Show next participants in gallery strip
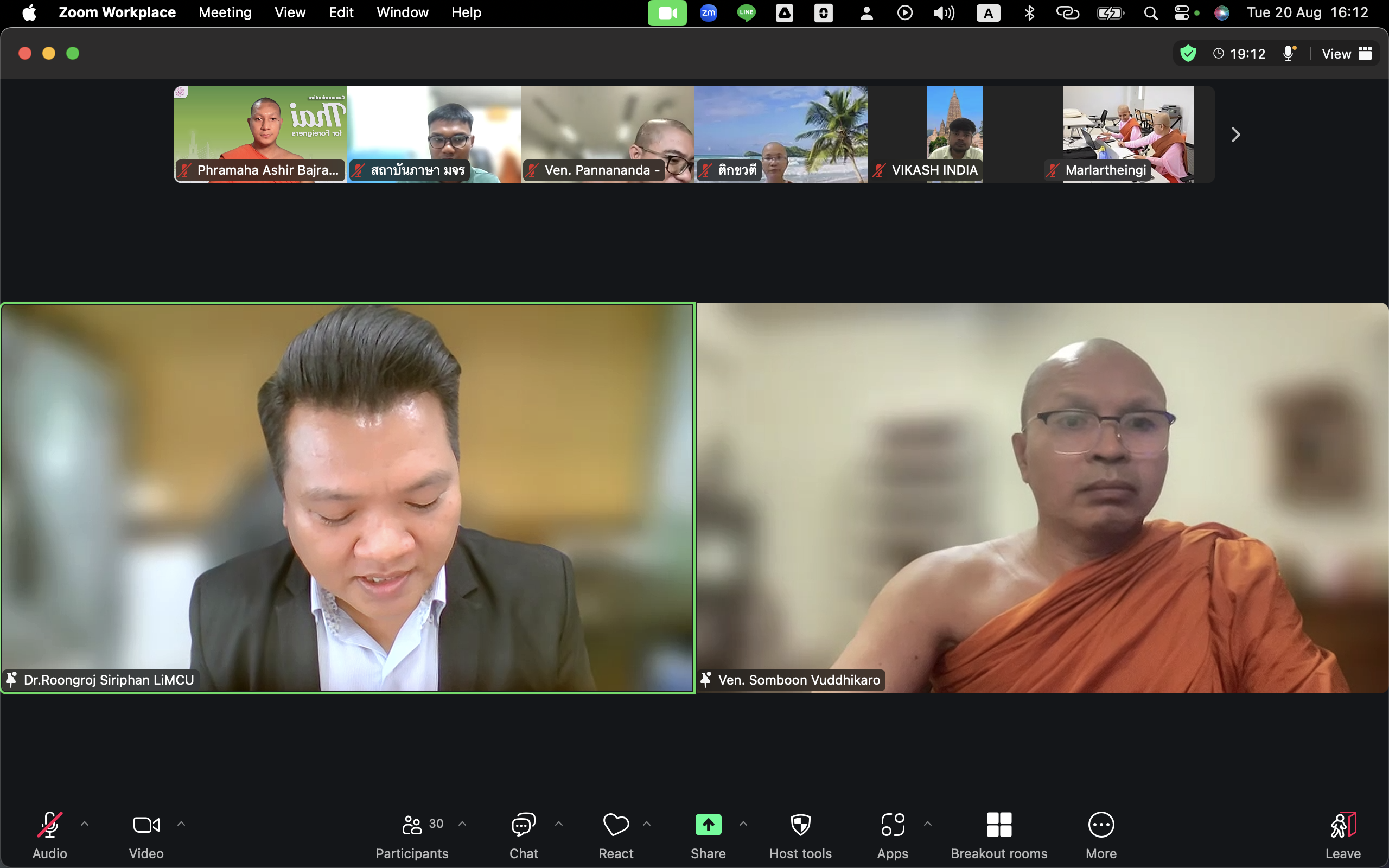This screenshot has height=868, width=1389. point(1236,135)
